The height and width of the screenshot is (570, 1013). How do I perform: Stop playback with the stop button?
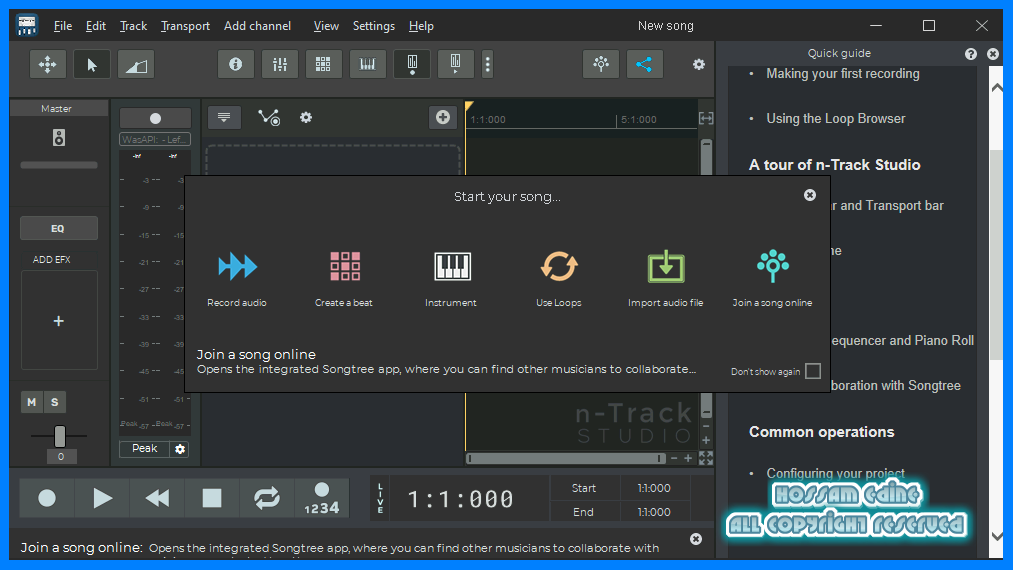tap(212, 498)
